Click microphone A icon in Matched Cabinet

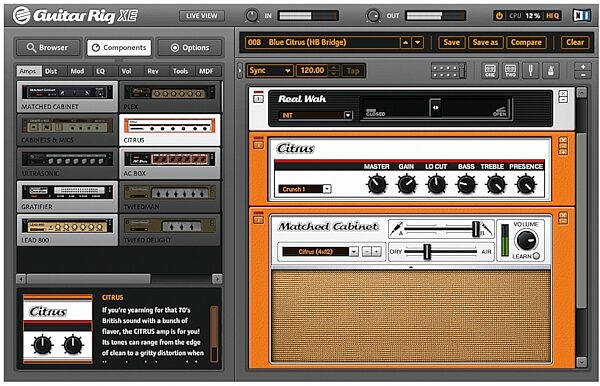(397, 229)
